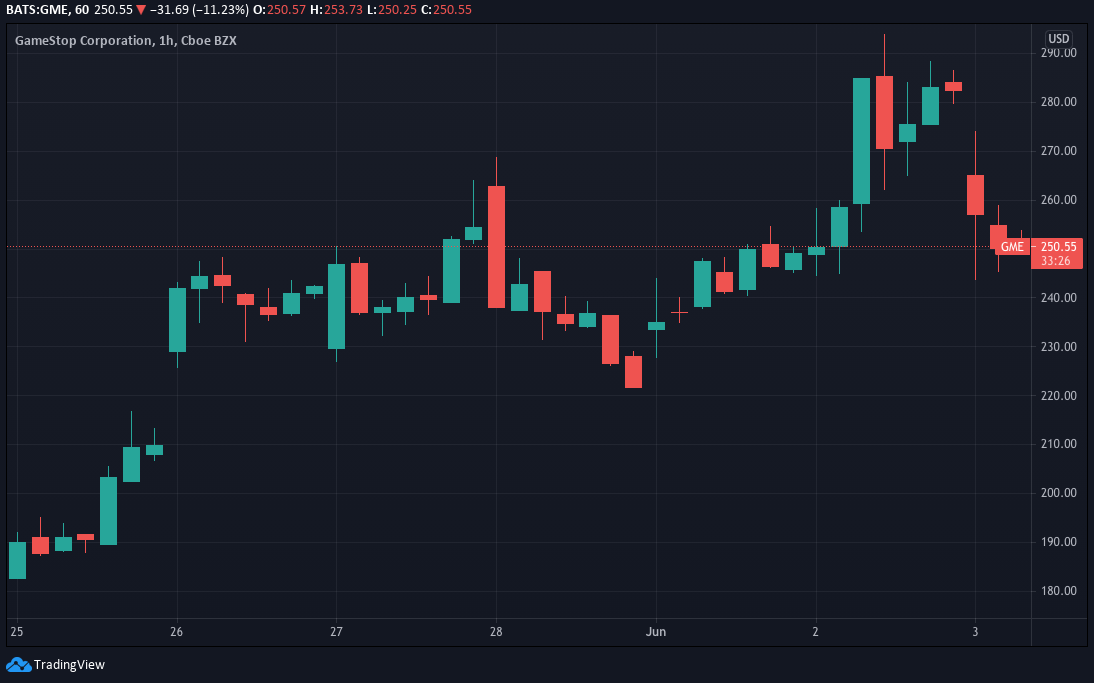Click the 190.00 price axis label
This screenshot has width=1094, height=683.
[1058, 541]
